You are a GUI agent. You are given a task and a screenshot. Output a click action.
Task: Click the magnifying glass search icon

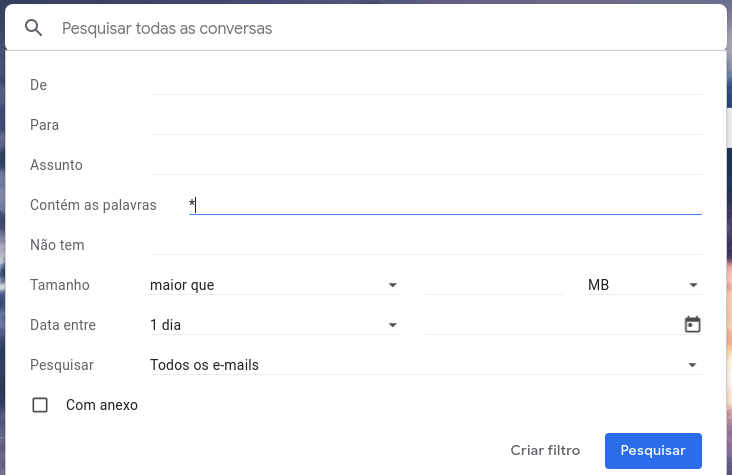[34, 28]
